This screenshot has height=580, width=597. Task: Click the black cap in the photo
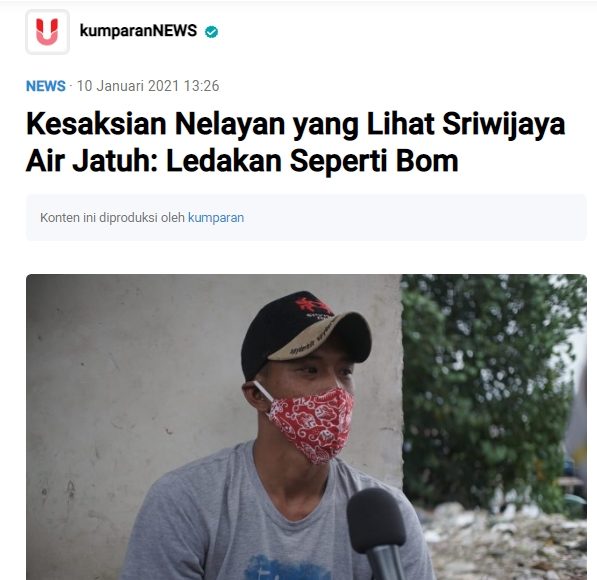[x=305, y=333]
